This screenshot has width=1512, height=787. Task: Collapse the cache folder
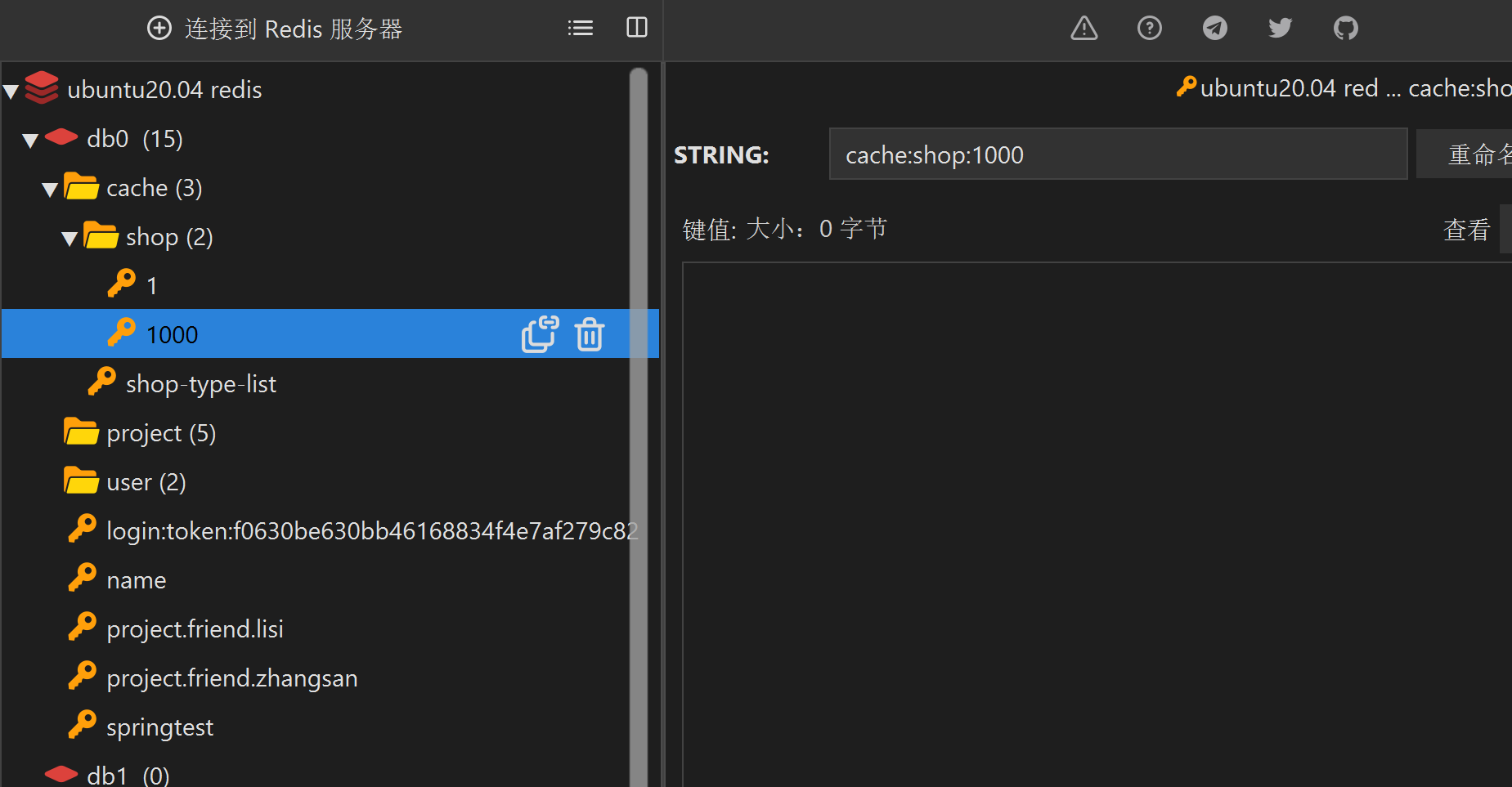pos(50,190)
